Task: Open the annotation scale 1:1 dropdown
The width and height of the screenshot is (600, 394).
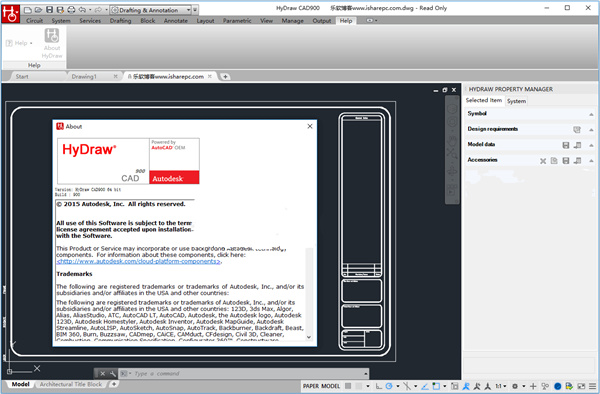Action: coord(501,386)
